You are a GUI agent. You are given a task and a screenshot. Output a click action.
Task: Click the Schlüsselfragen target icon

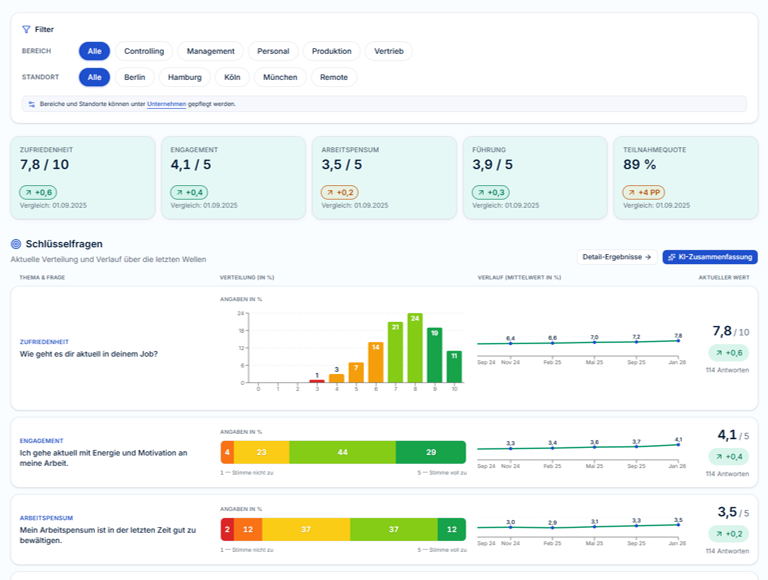click(16, 244)
